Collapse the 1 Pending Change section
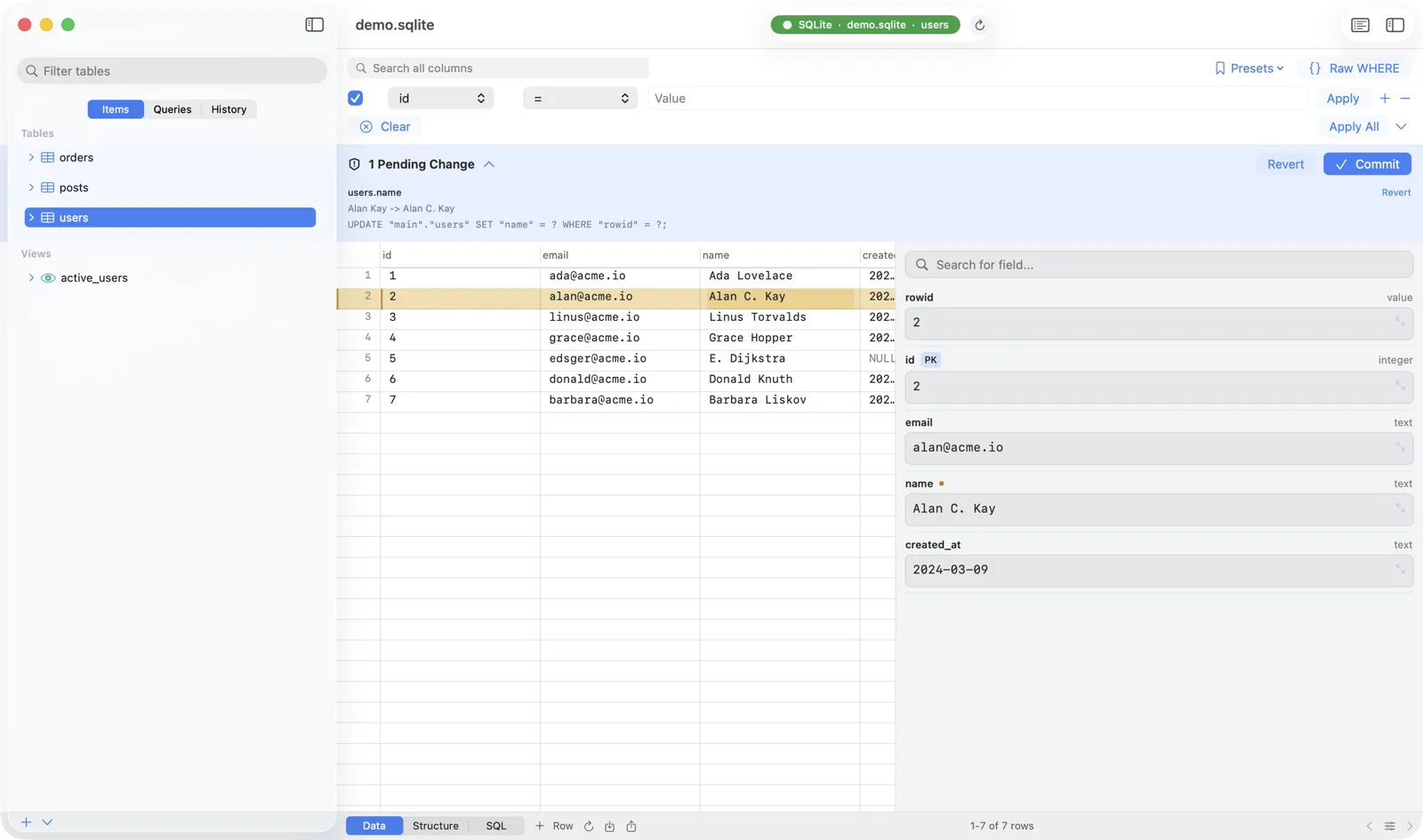Viewport: 1423px width, 840px height. [x=489, y=164]
